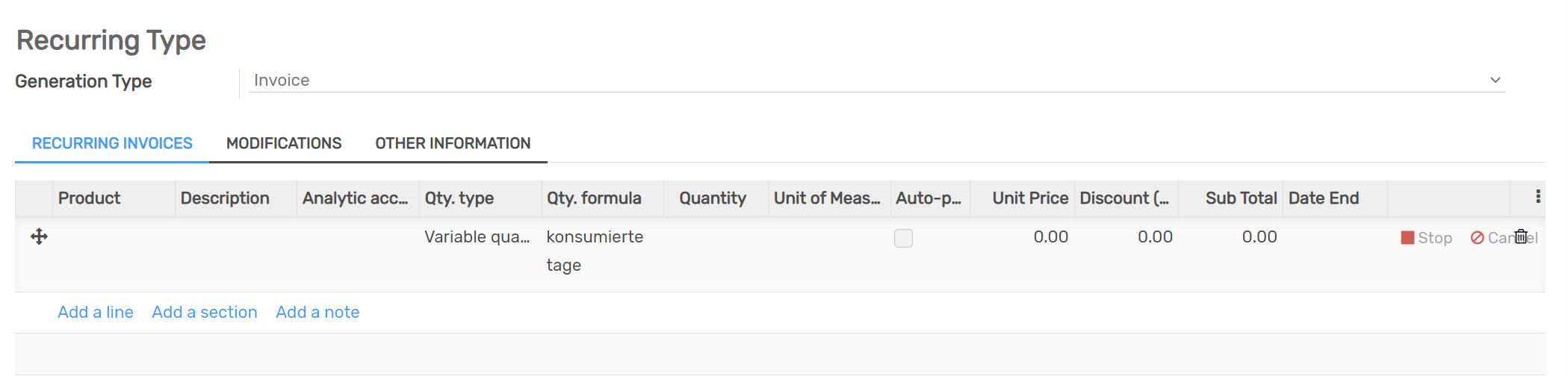The image size is (1568, 376).
Task: Sort by the Product column header
Action: click(90, 198)
